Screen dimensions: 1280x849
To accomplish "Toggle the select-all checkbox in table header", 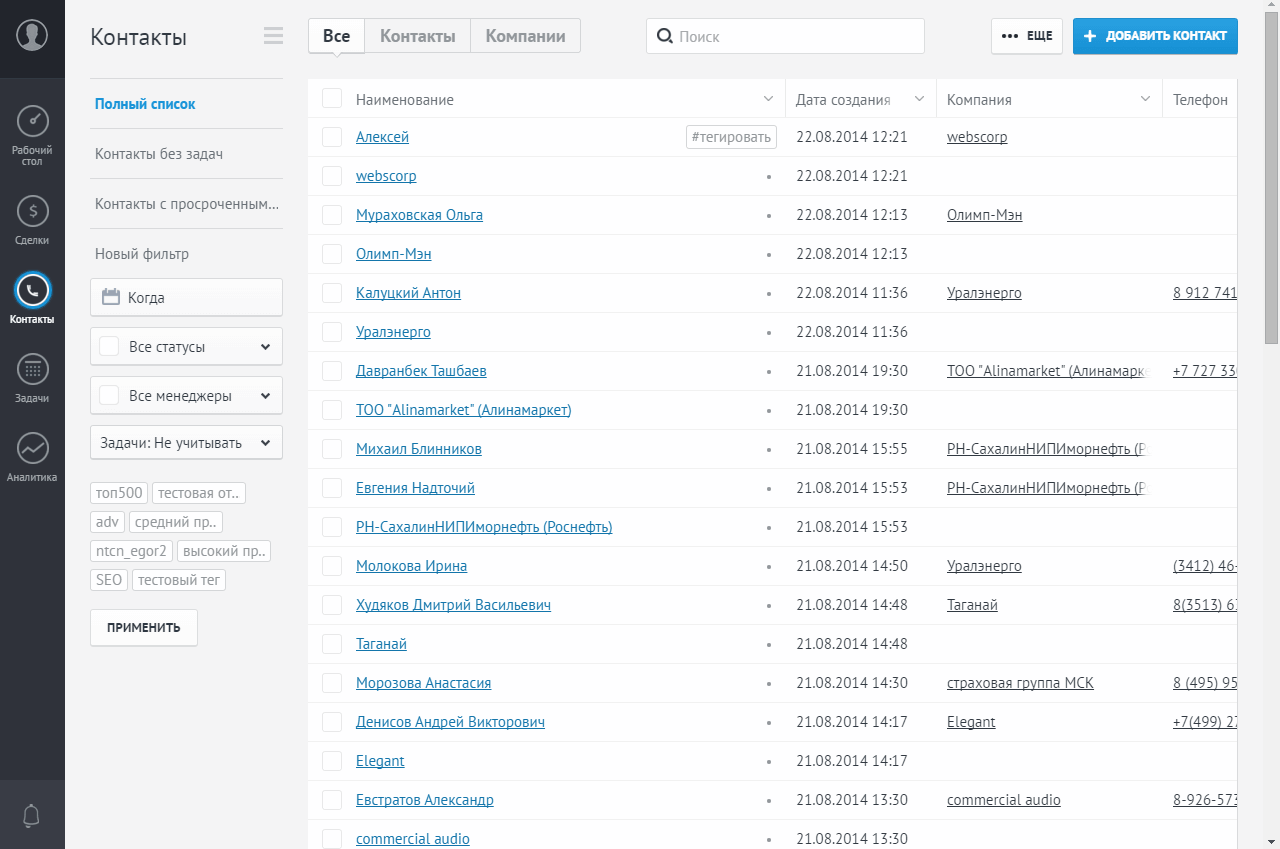I will click(332, 99).
